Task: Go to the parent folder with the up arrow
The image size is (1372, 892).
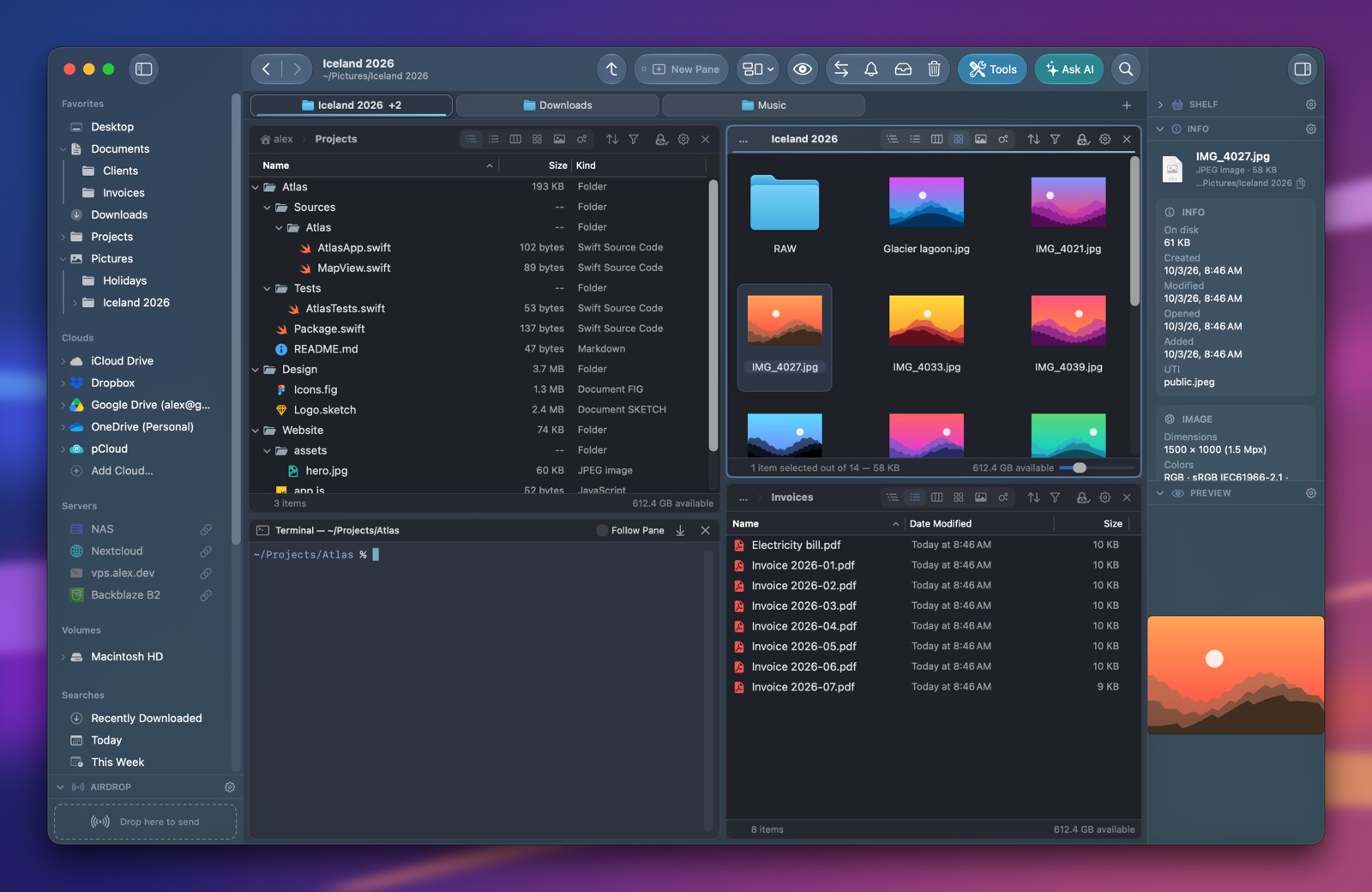Action: click(x=611, y=69)
